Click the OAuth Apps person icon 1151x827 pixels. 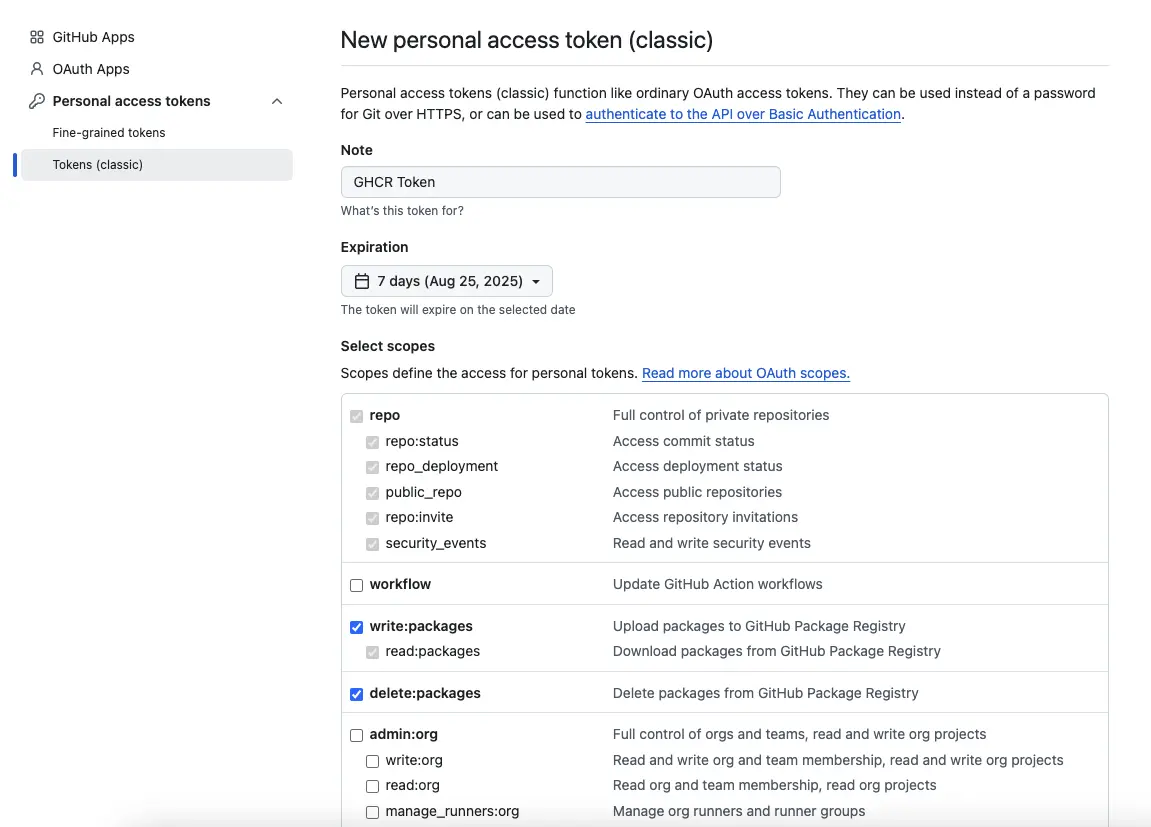click(37, 69)
